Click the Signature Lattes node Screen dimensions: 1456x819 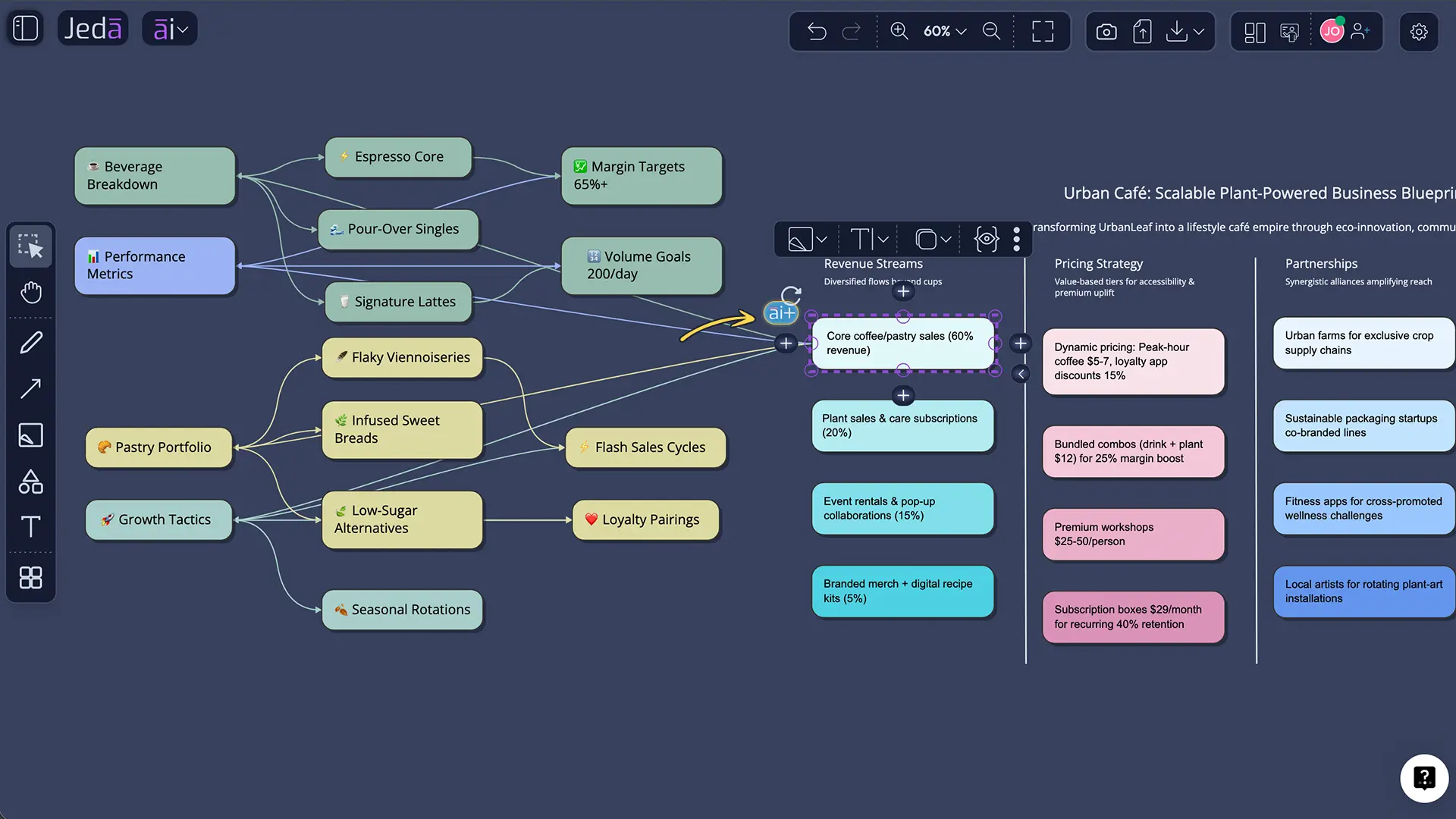[x=398, y=302]
